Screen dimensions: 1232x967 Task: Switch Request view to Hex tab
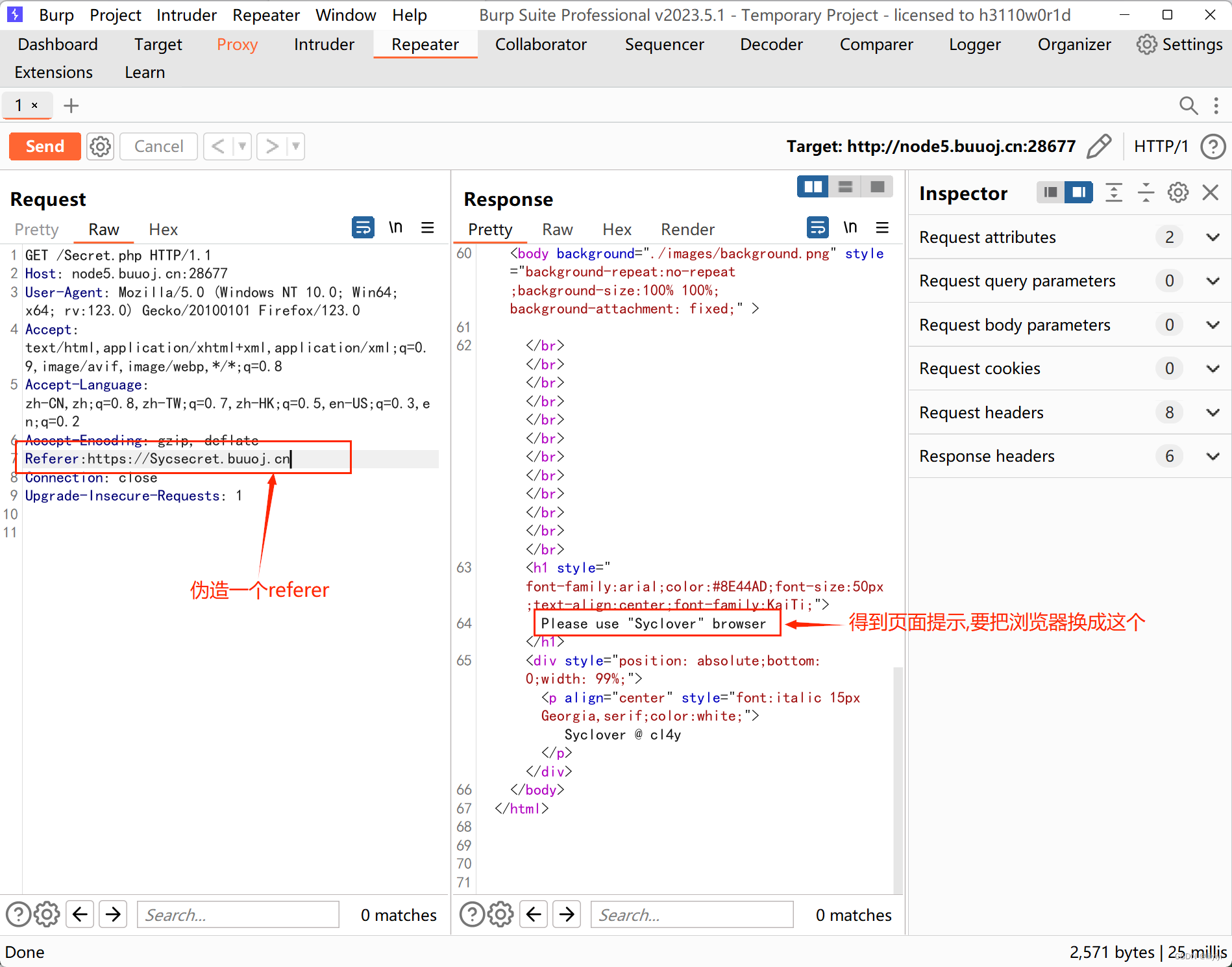pyautogui.click(x=163, y=229)
